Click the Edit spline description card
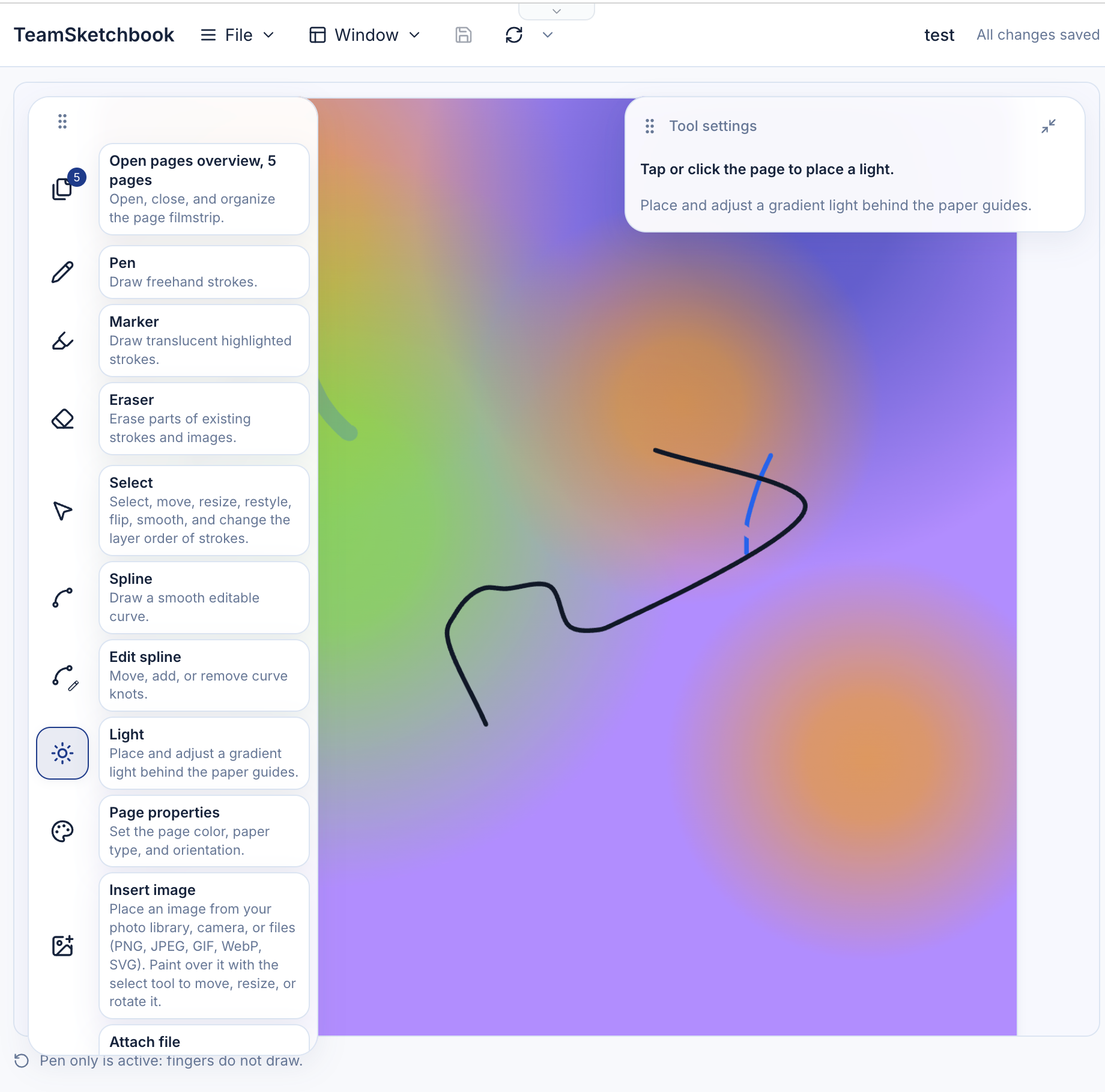This screenshot has width=1105, height=1092. [x=204, y=676]
